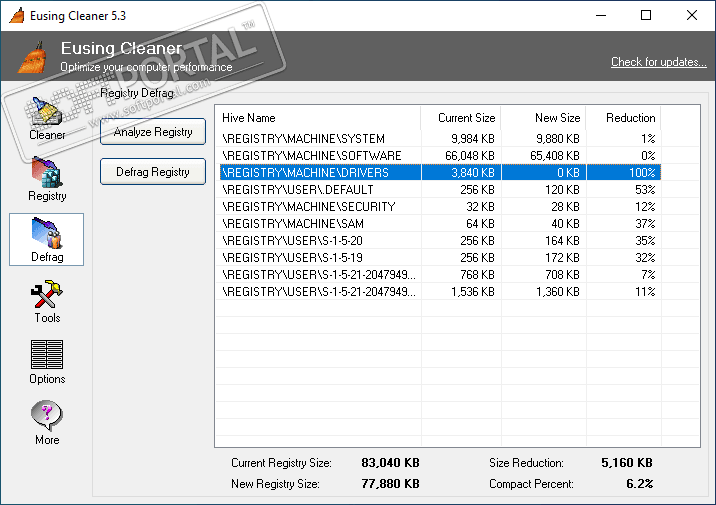Close the Eusing Cleaner window

691,16
